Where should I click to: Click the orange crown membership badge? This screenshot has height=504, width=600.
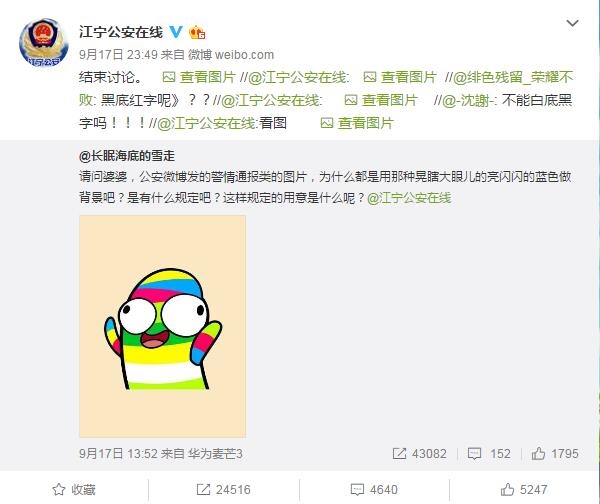(x=197, y=32)
